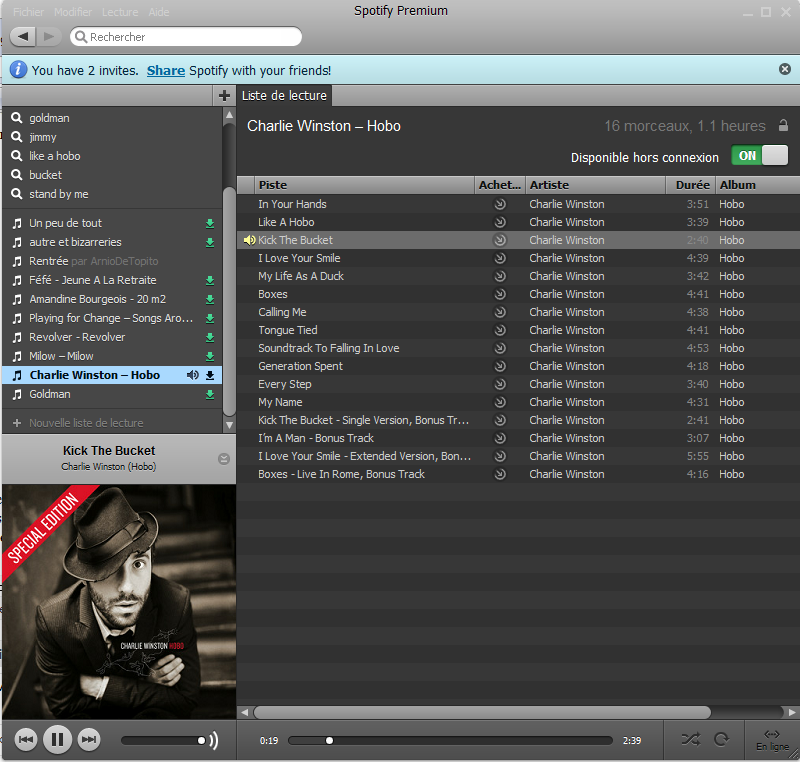This screenshot has height=762, width=800.
Task: Open the Fichier menu
Action: [29, 12]
